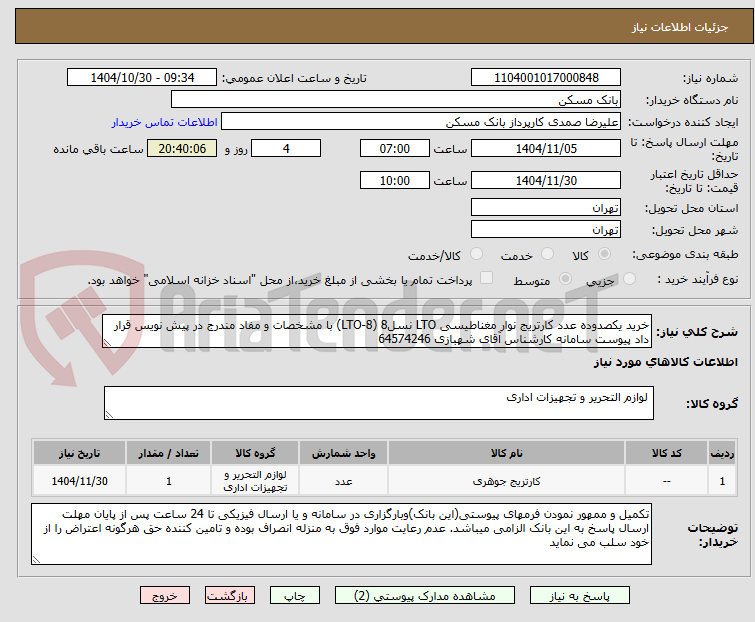This screenshot has width=755, height=622.
Task: Click the announcement date field 1404/10/30 - 09:34
Action: (142, 78)
